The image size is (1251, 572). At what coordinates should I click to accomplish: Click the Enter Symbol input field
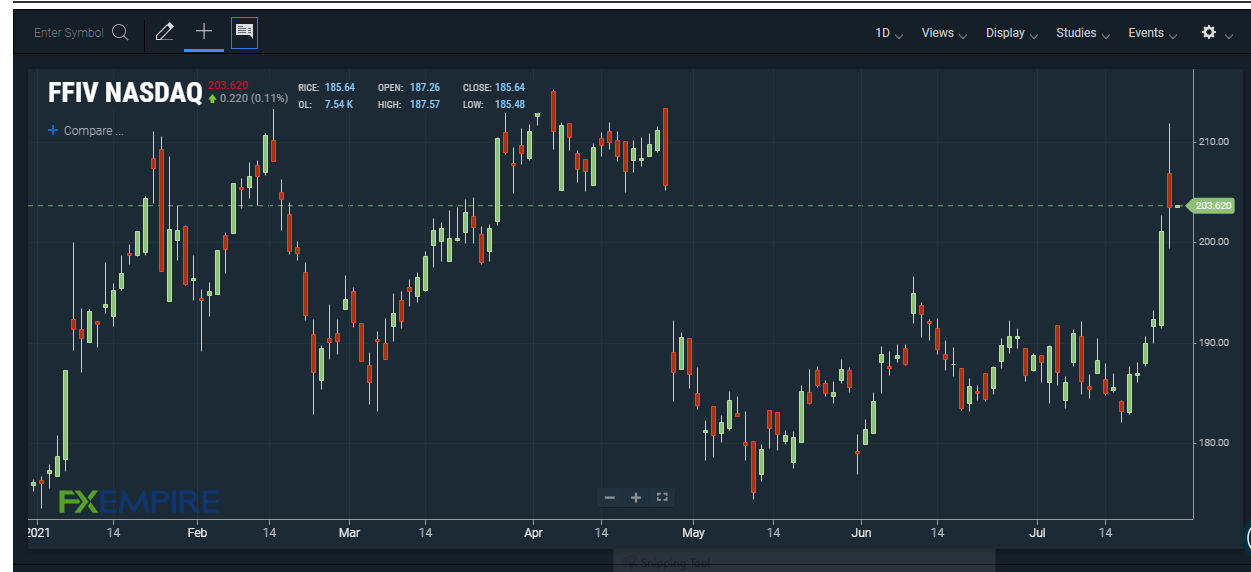tap(69, 33)
